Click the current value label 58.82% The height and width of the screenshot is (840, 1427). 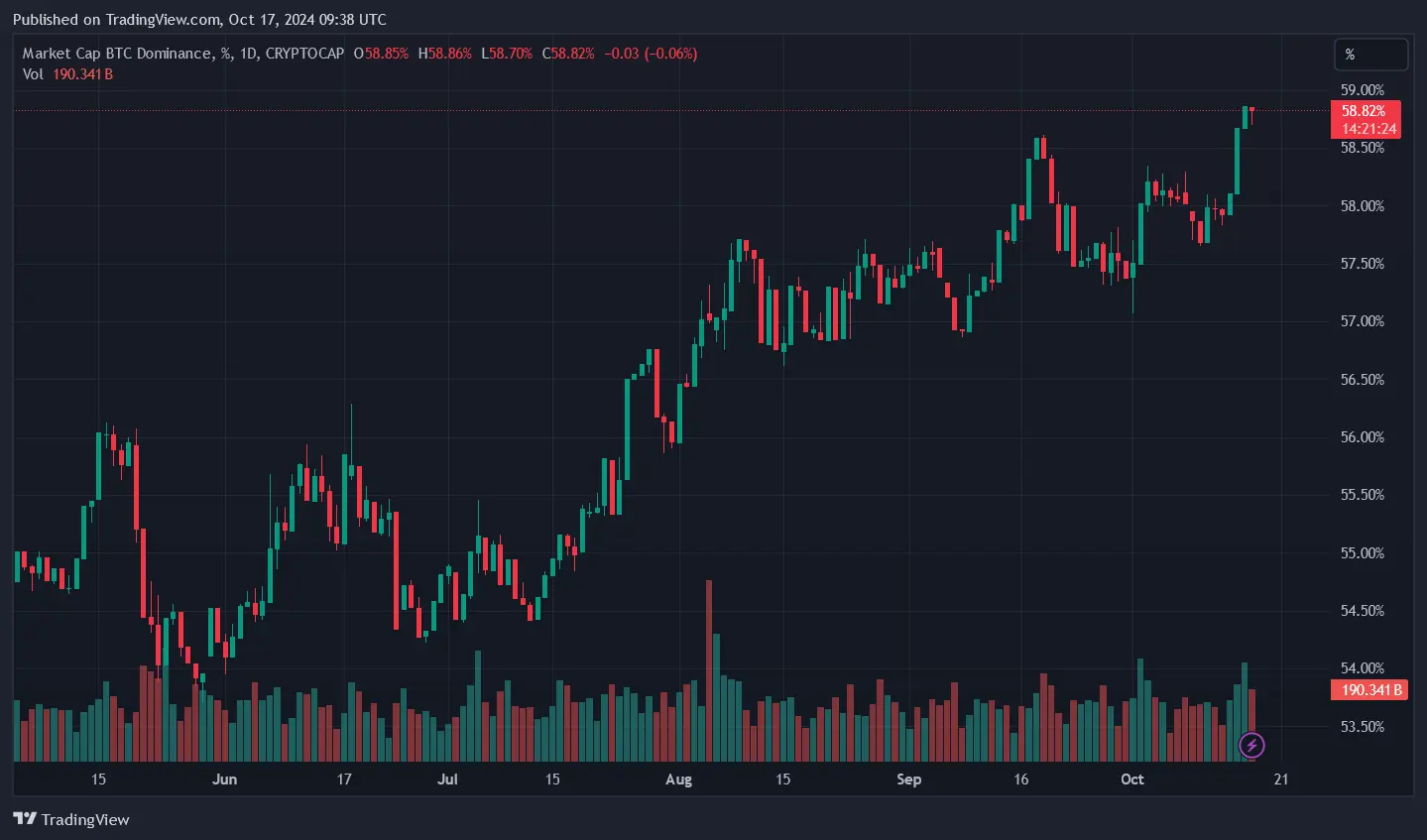tap(1365, 111)
